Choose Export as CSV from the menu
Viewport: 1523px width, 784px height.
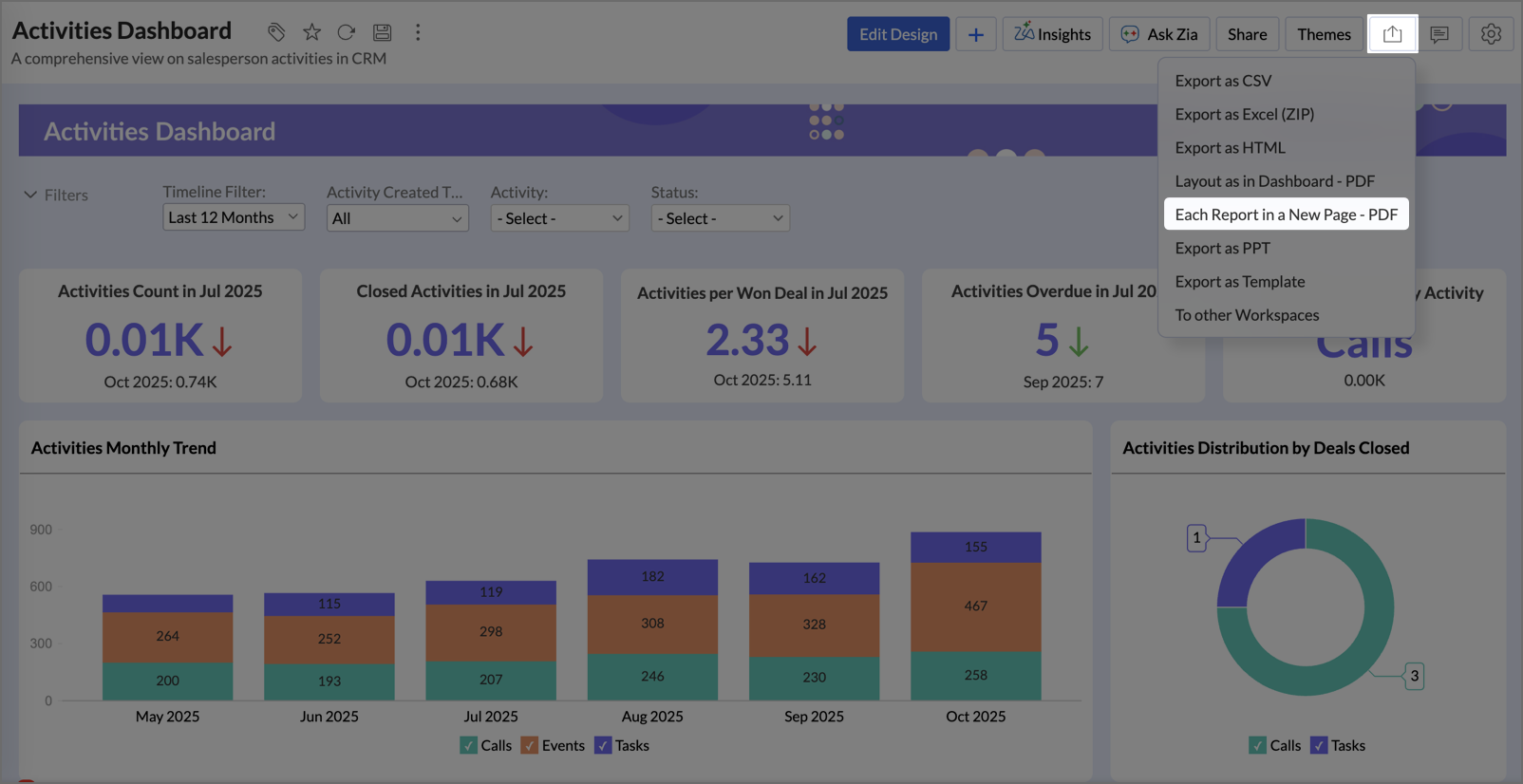1223,81
